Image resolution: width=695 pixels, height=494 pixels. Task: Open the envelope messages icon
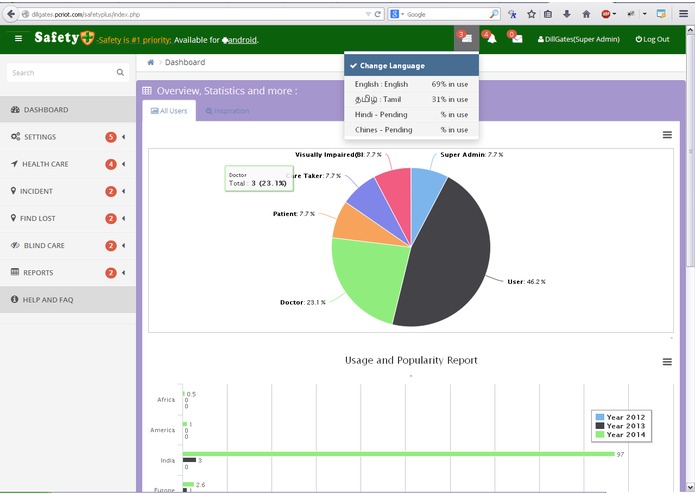[516, 39]
